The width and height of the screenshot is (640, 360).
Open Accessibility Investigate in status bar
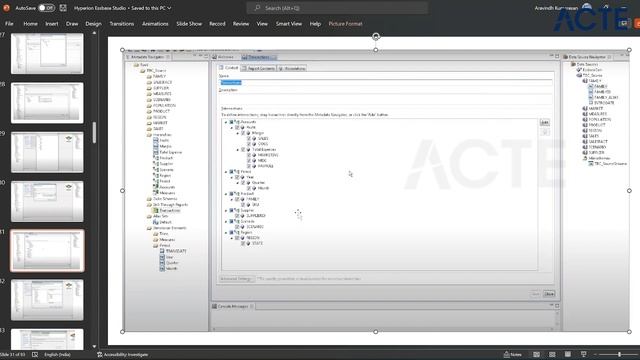(x=123, y=355)
